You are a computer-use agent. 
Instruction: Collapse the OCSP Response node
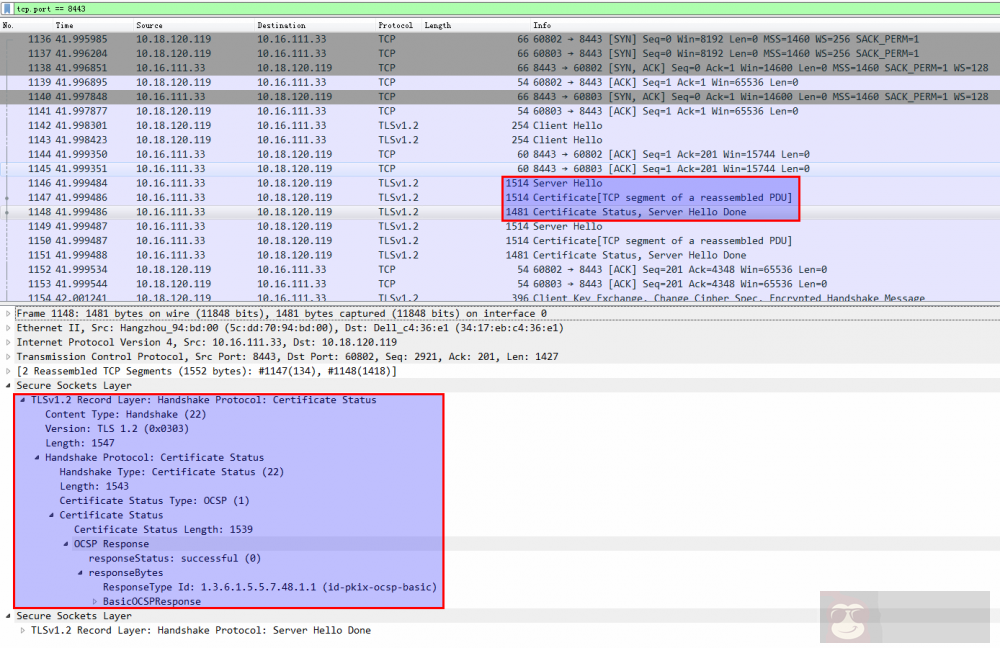(x=66, y=544)
